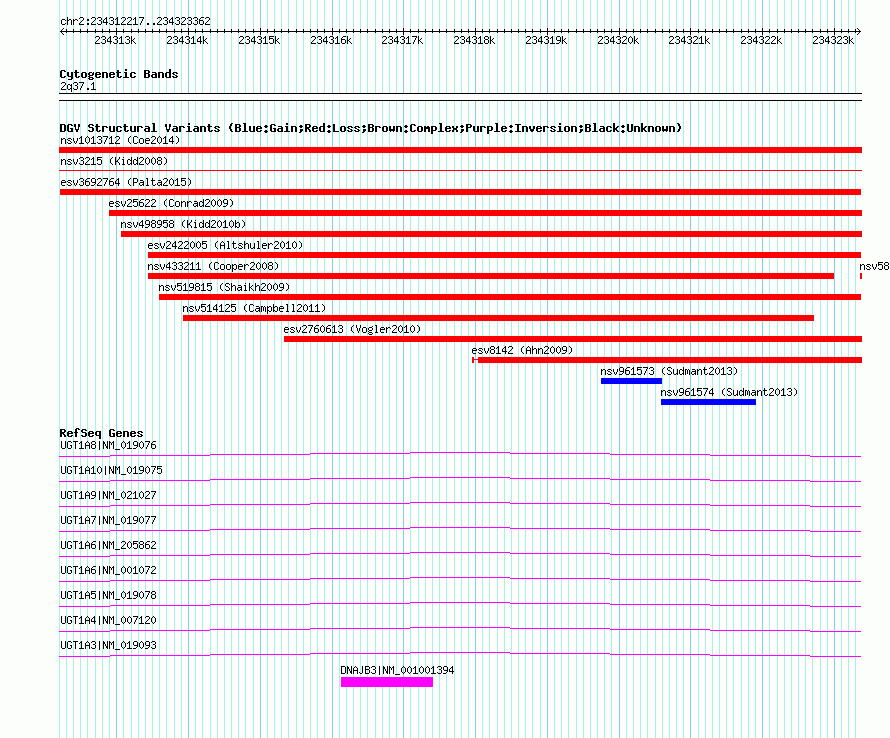890x738 pixels.
Task: Click the UGT1A3|NM_019093 gene label
Action: [108, 645]
